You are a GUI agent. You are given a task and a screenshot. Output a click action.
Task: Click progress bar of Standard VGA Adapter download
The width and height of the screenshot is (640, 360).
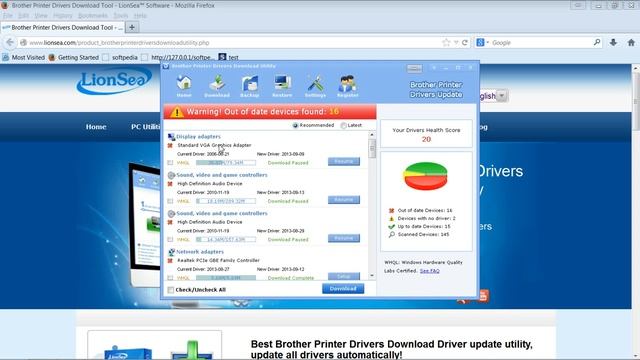tap(226, 163)
